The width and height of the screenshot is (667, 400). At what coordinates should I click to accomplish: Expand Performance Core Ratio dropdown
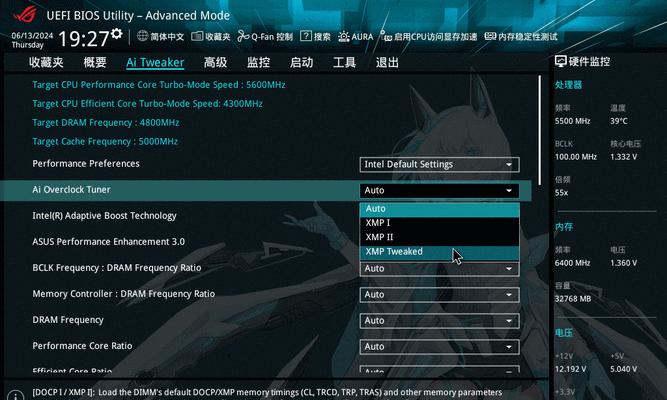click(439, 346)
